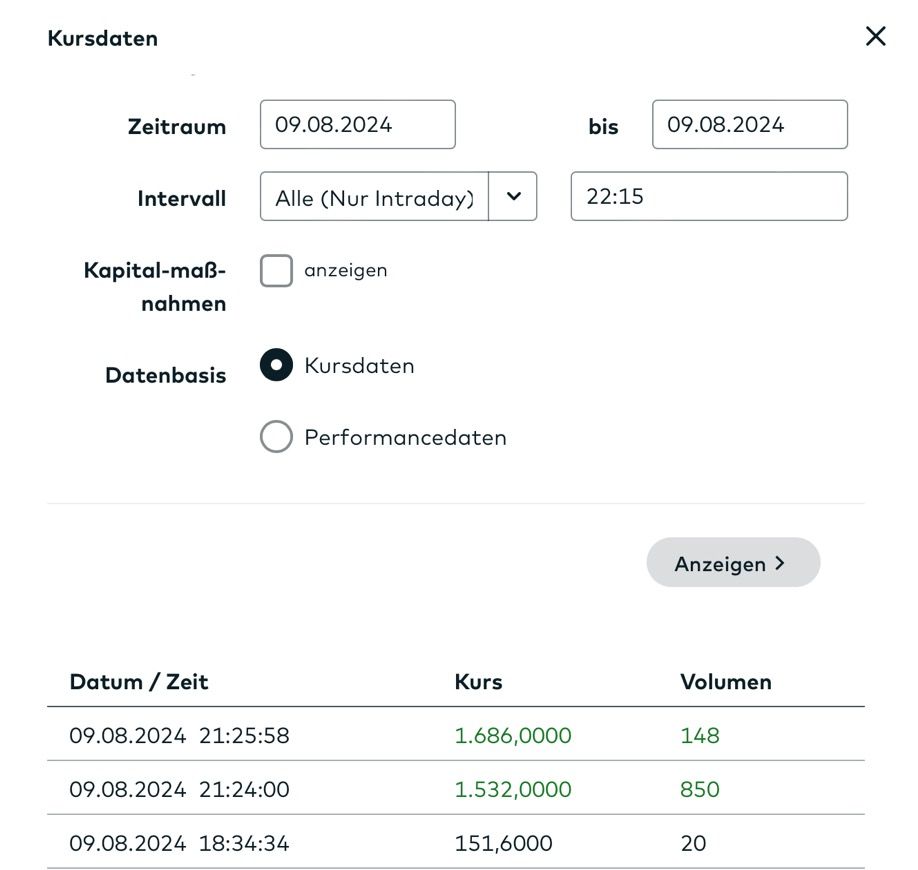This screenshot has width=918, height=870.
Task: Click the 22:15 time input field
Action: pos(708,197)
